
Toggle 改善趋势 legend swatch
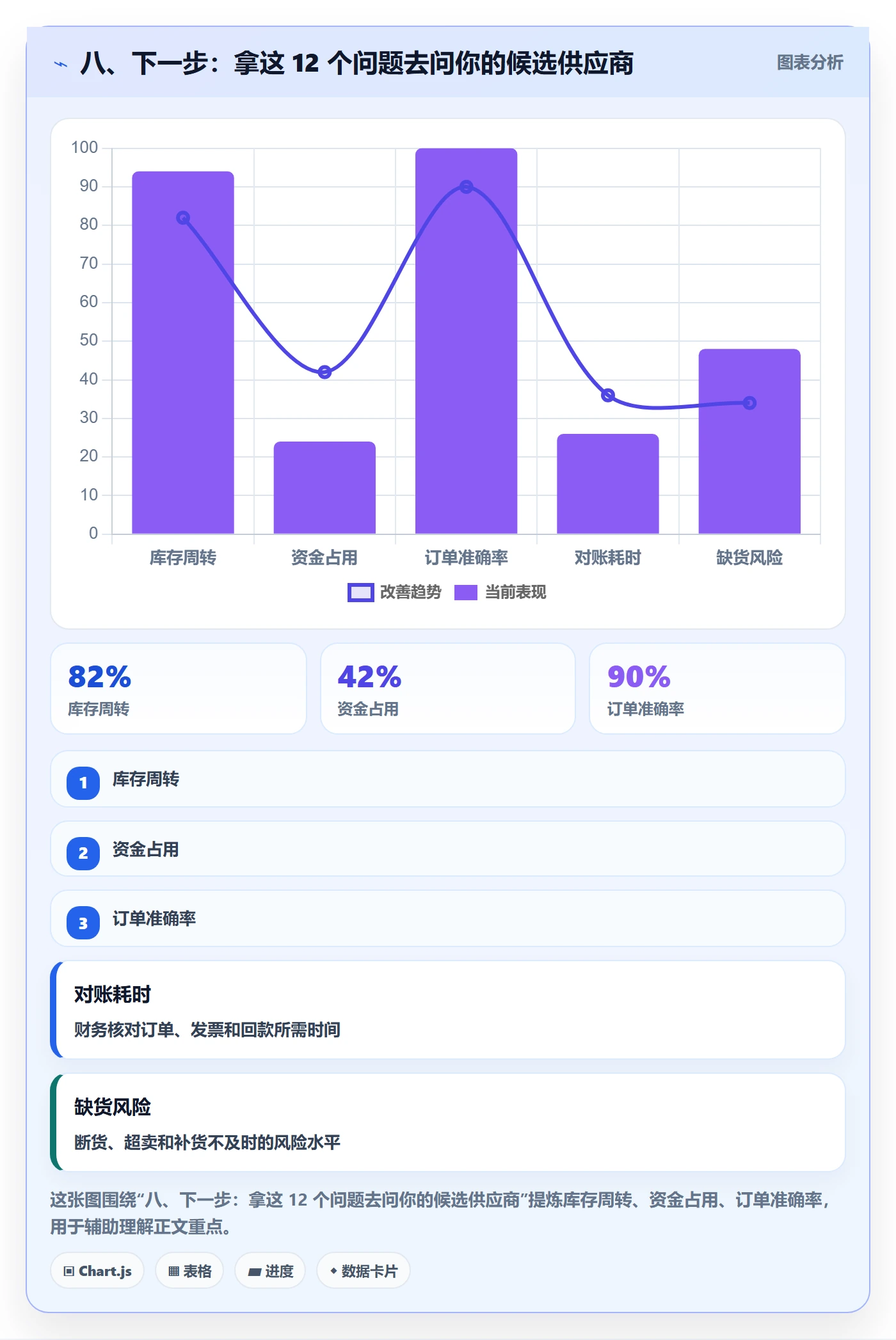coord(361,593)
